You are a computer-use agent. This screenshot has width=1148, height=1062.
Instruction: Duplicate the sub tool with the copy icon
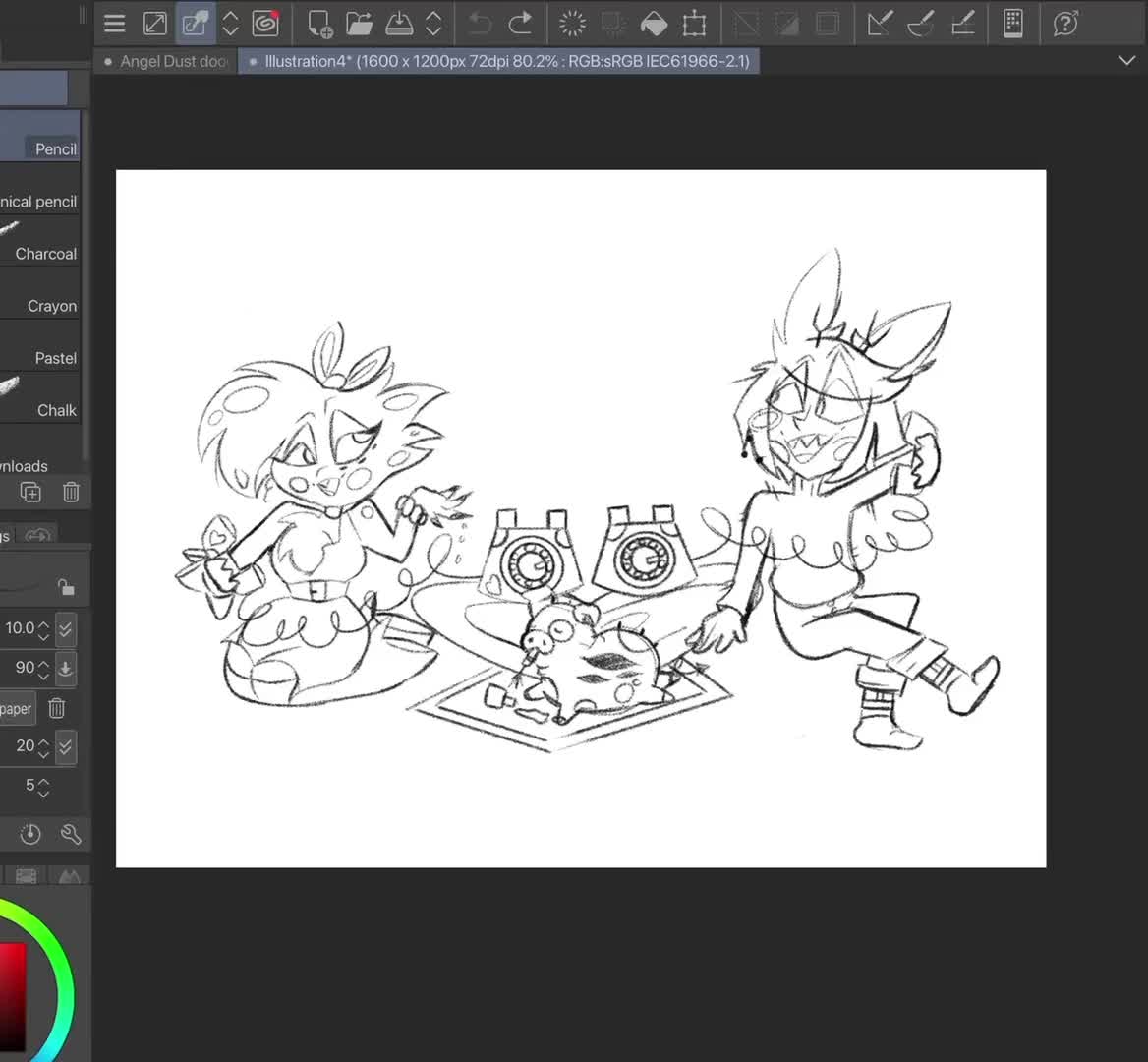[30, 493]
